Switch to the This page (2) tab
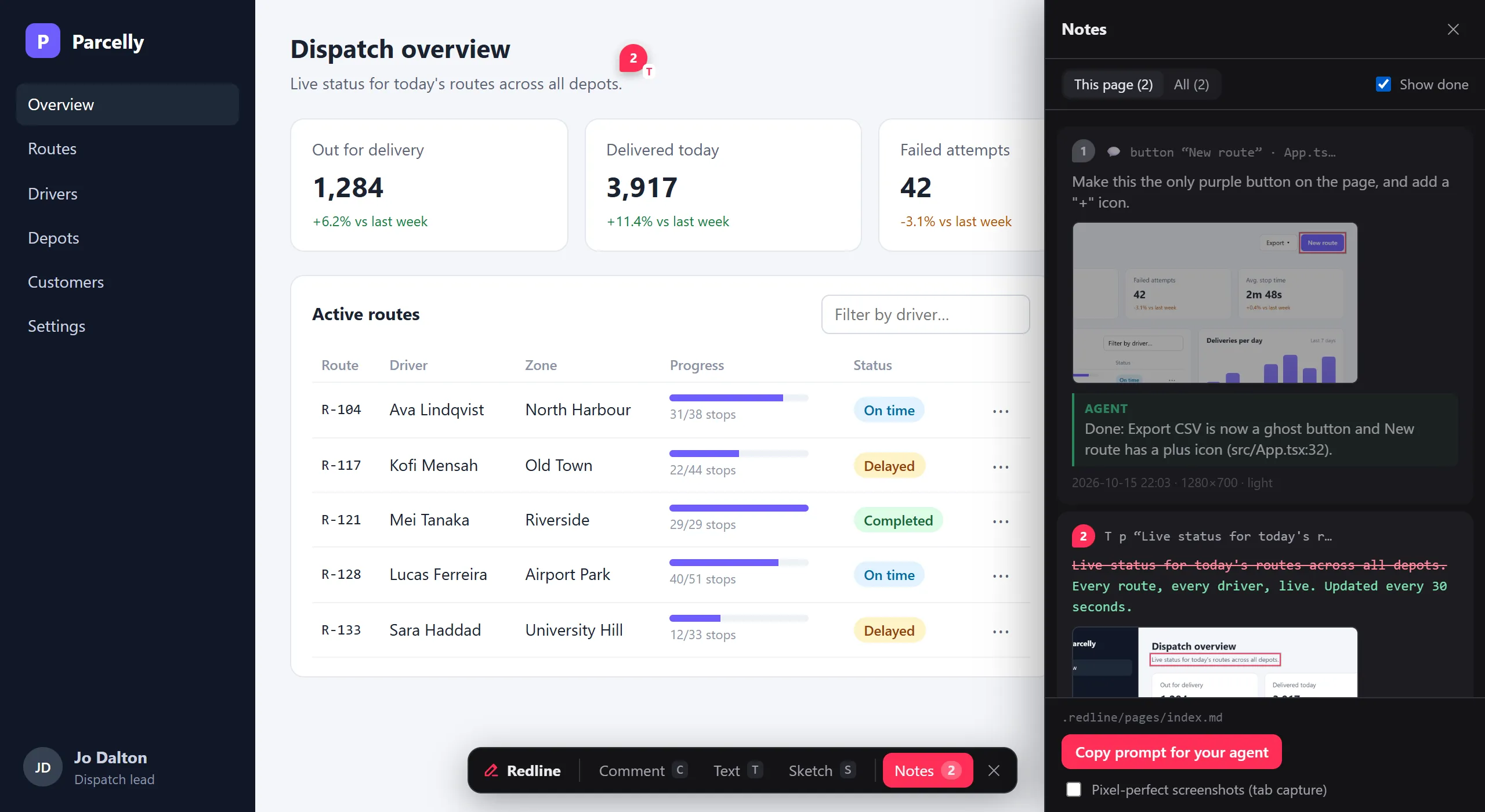This screenshot has width=1485, height=812. tap(1113, 85)
